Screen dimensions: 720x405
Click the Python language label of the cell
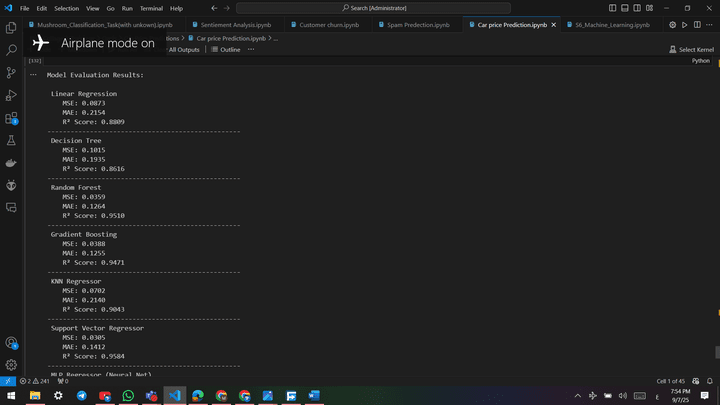701,61
